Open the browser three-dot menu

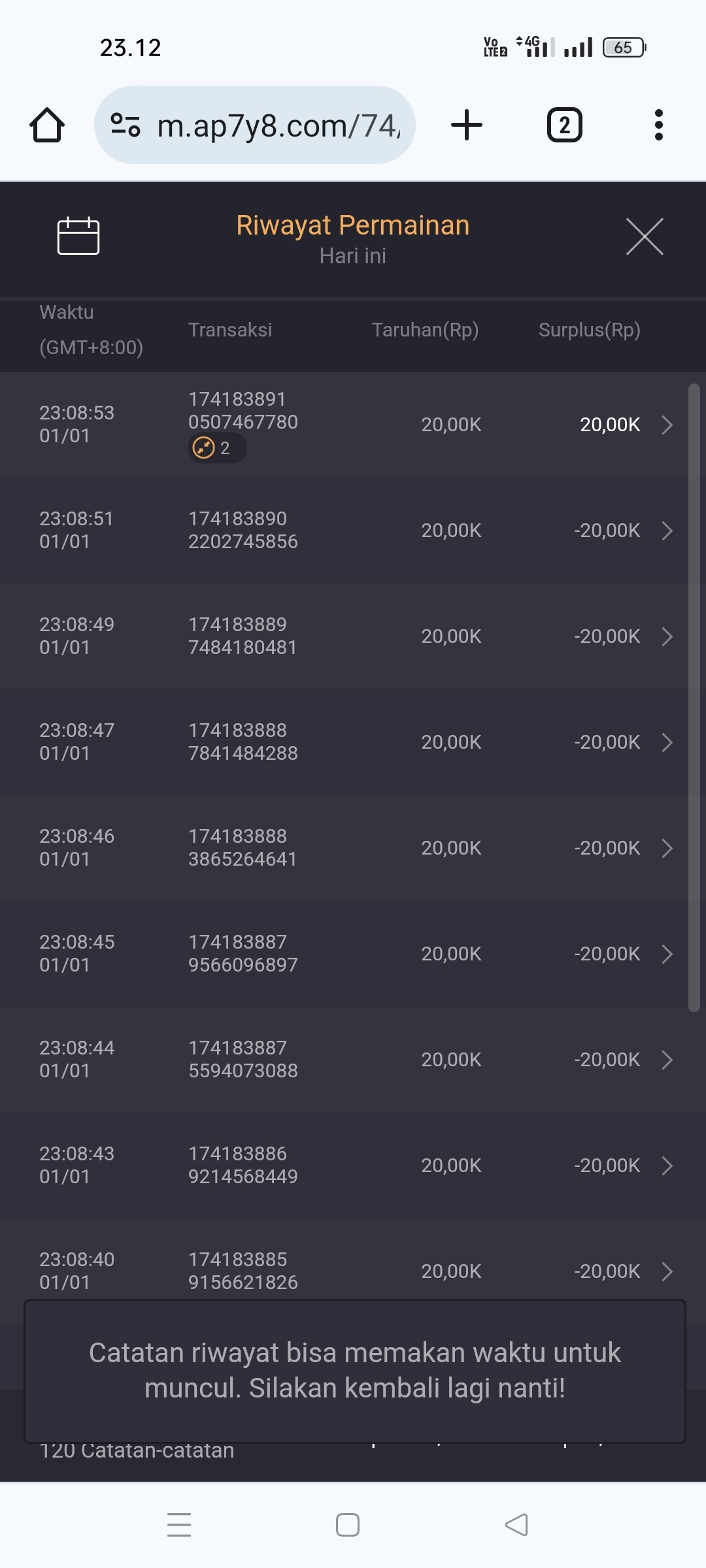point(658,125)
